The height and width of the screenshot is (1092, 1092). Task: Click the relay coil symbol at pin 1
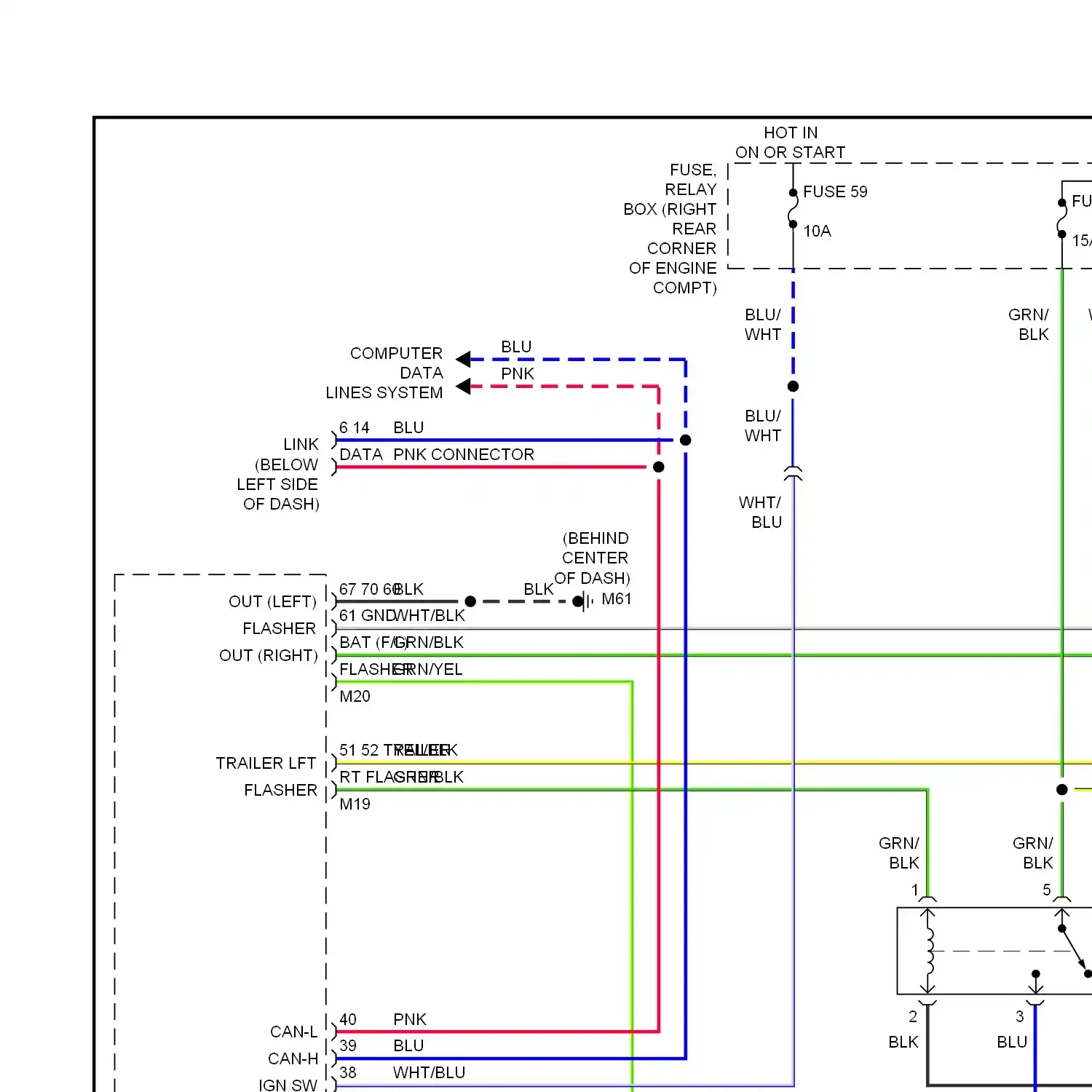(x=928, y=951)
